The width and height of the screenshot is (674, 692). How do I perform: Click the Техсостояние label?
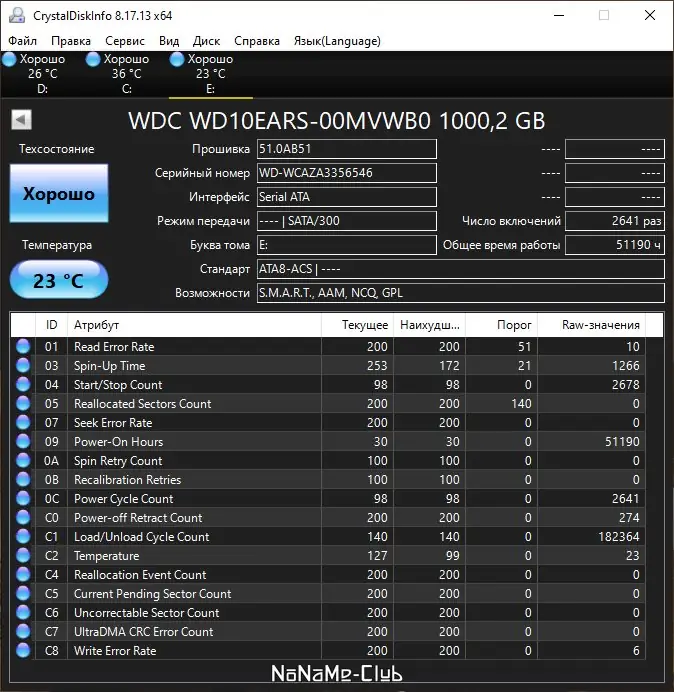point(56,149)
